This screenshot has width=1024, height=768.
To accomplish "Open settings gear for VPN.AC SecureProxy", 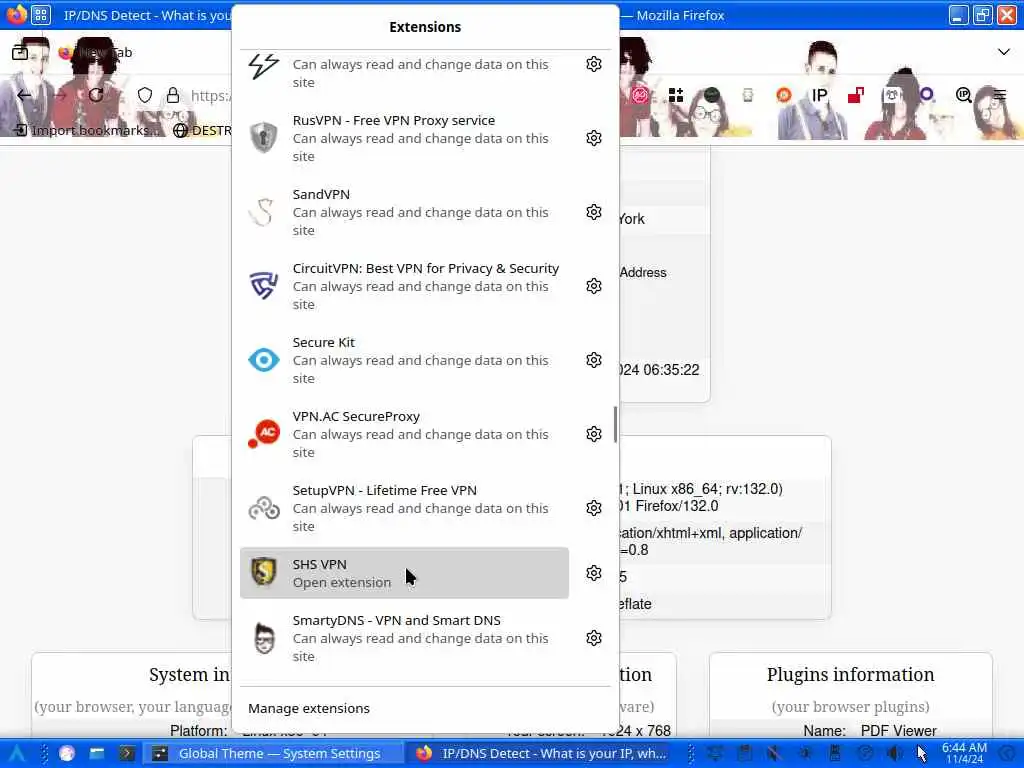I will pos(593,434).
